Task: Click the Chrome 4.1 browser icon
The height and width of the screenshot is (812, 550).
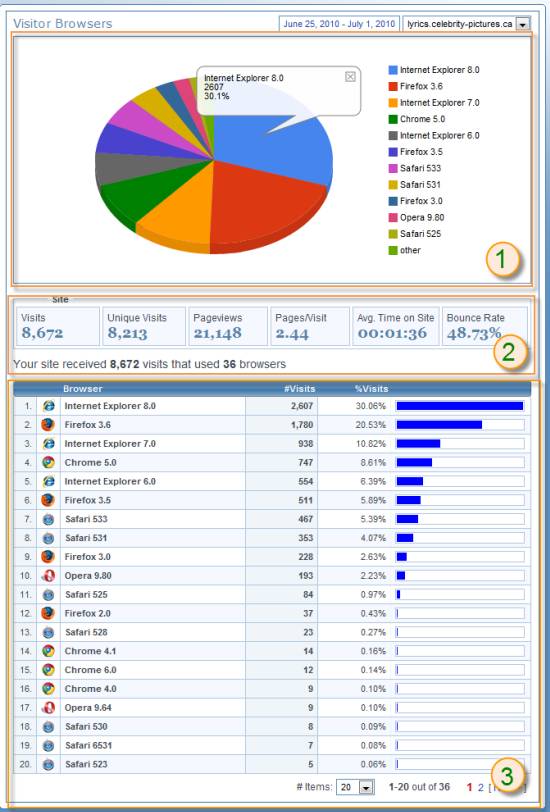Action: [x=48, y=651]
